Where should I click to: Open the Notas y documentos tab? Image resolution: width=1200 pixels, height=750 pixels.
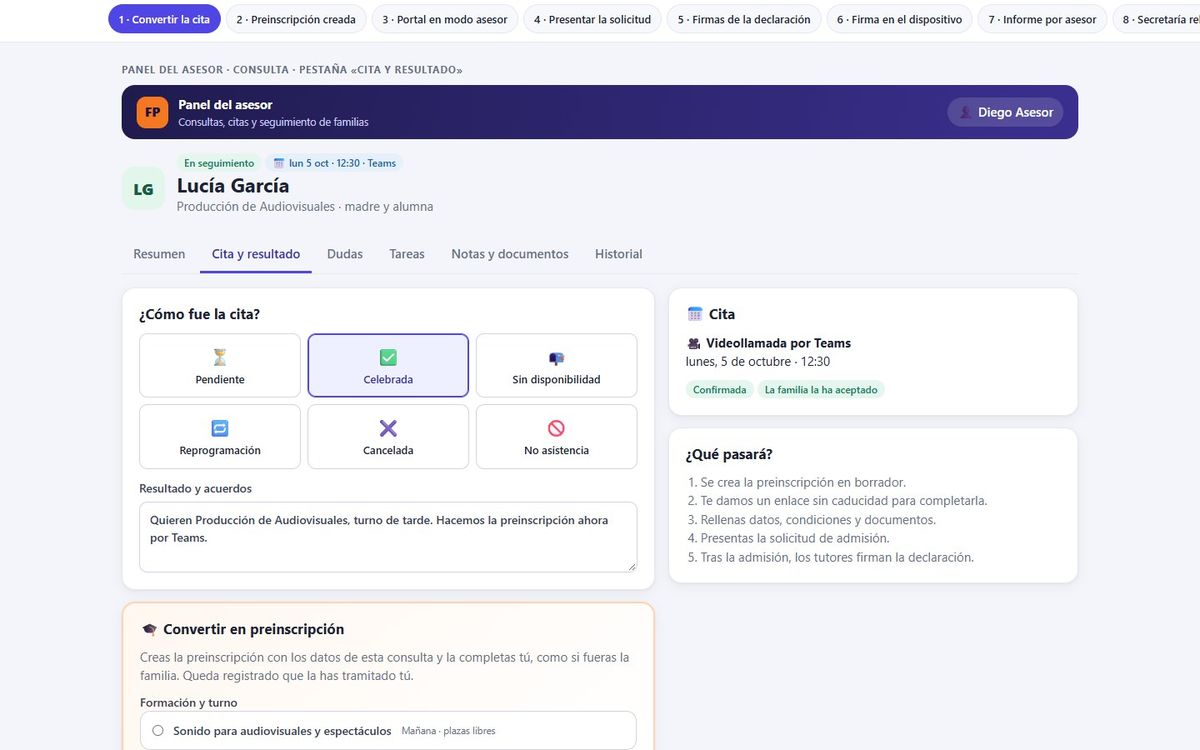point(510,254)
